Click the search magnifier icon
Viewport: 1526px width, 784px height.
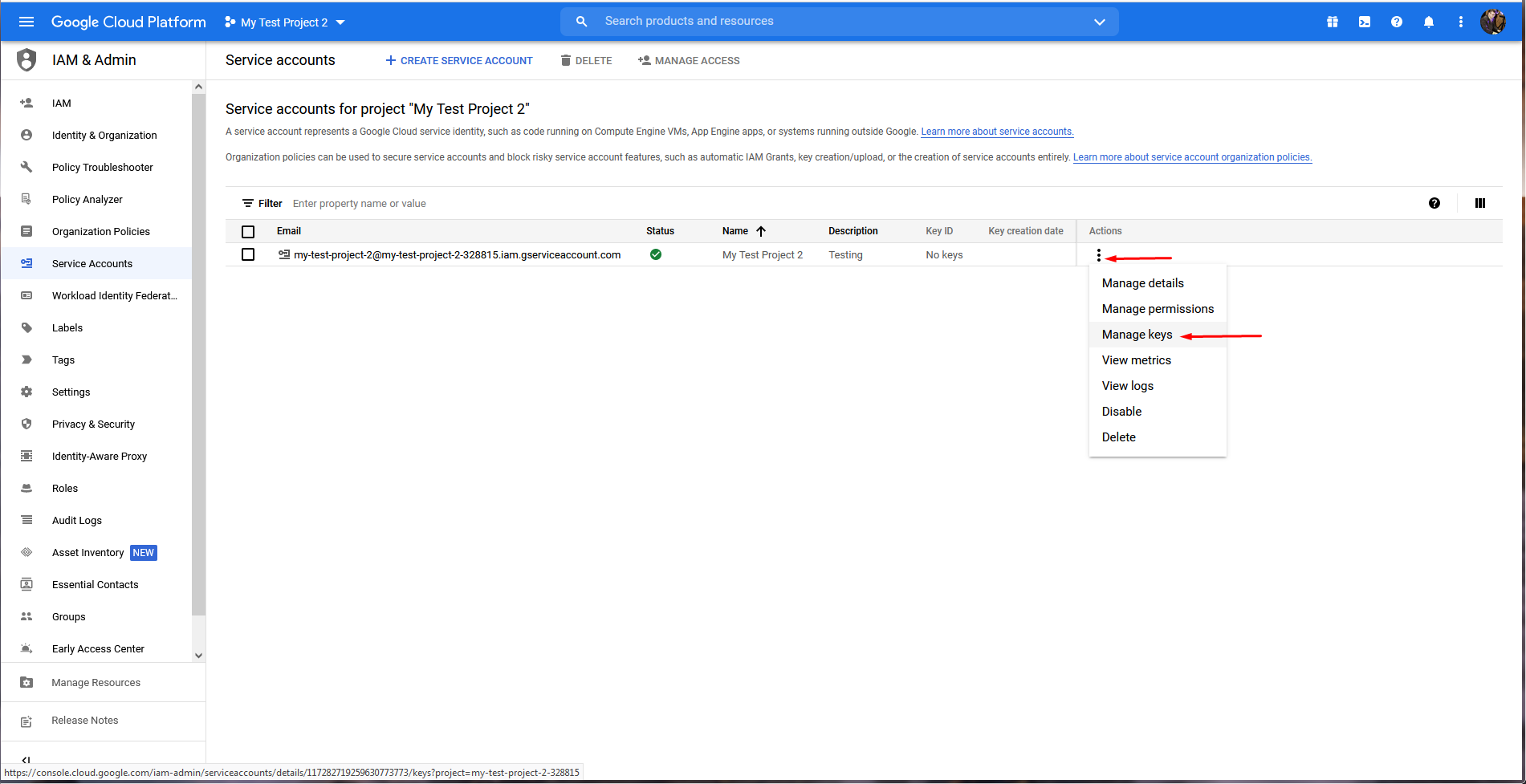(582, 22)
